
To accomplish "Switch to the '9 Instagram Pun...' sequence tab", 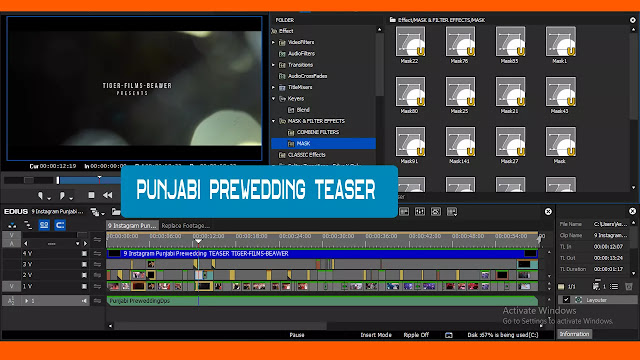I will [x=132, y=225].
